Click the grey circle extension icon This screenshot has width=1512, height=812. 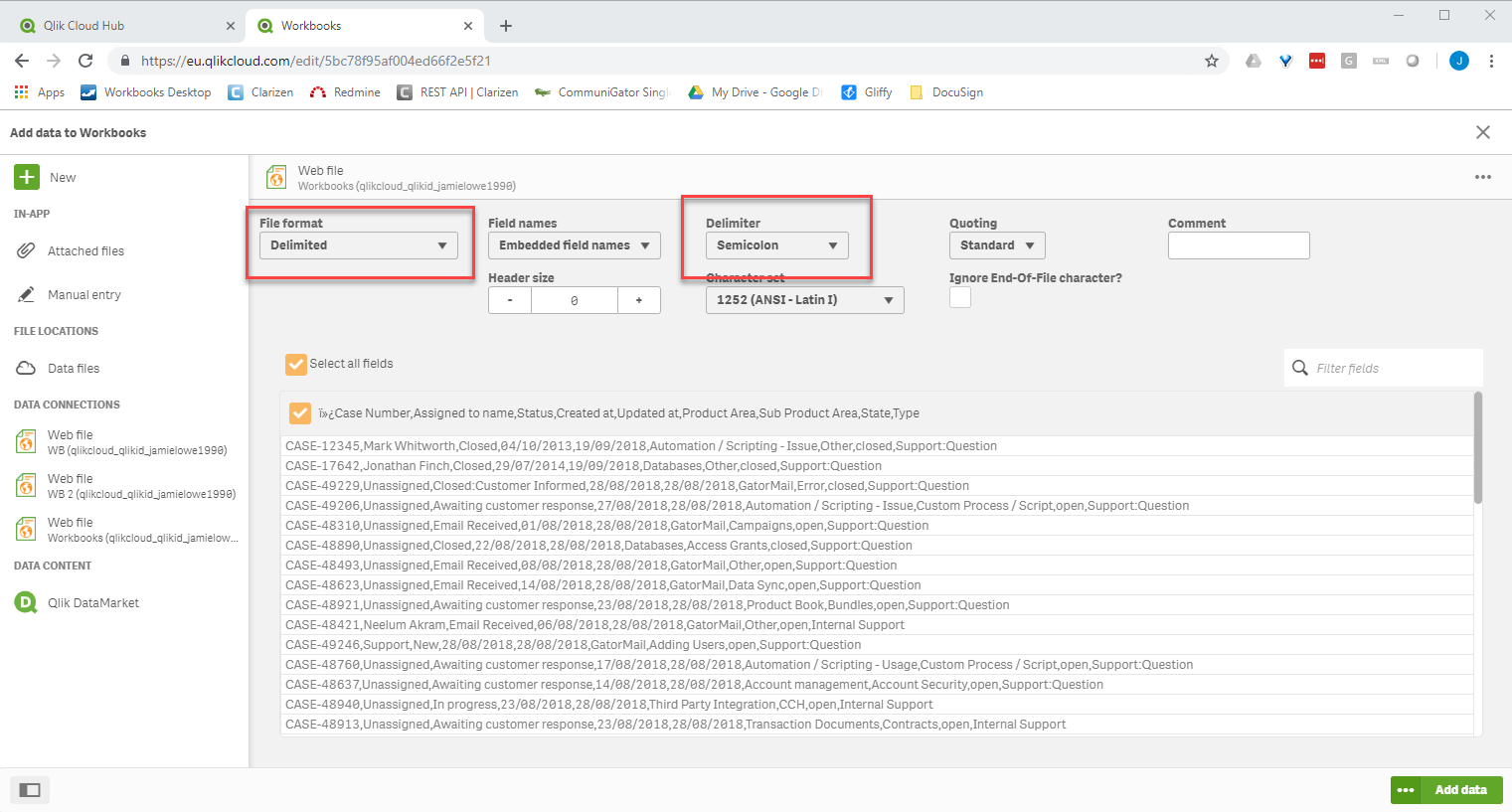click(x=1413, y=61)
